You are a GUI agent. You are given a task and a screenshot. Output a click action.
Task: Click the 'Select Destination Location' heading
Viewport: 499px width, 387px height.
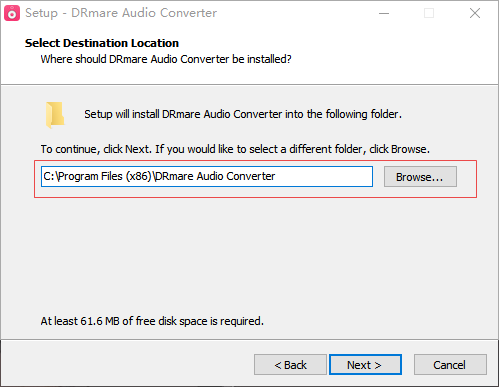[102, 43]
